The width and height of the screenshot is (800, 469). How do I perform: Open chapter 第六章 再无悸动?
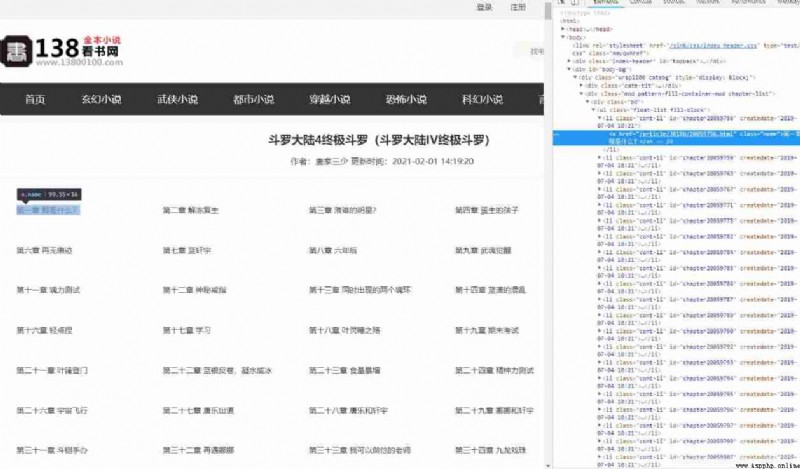(44, 250)
